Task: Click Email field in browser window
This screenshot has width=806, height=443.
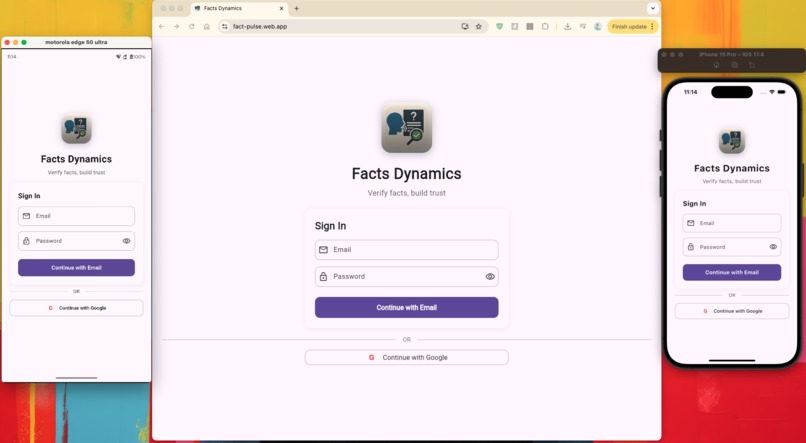Action: pyautogui.click(x=407, y=250)
